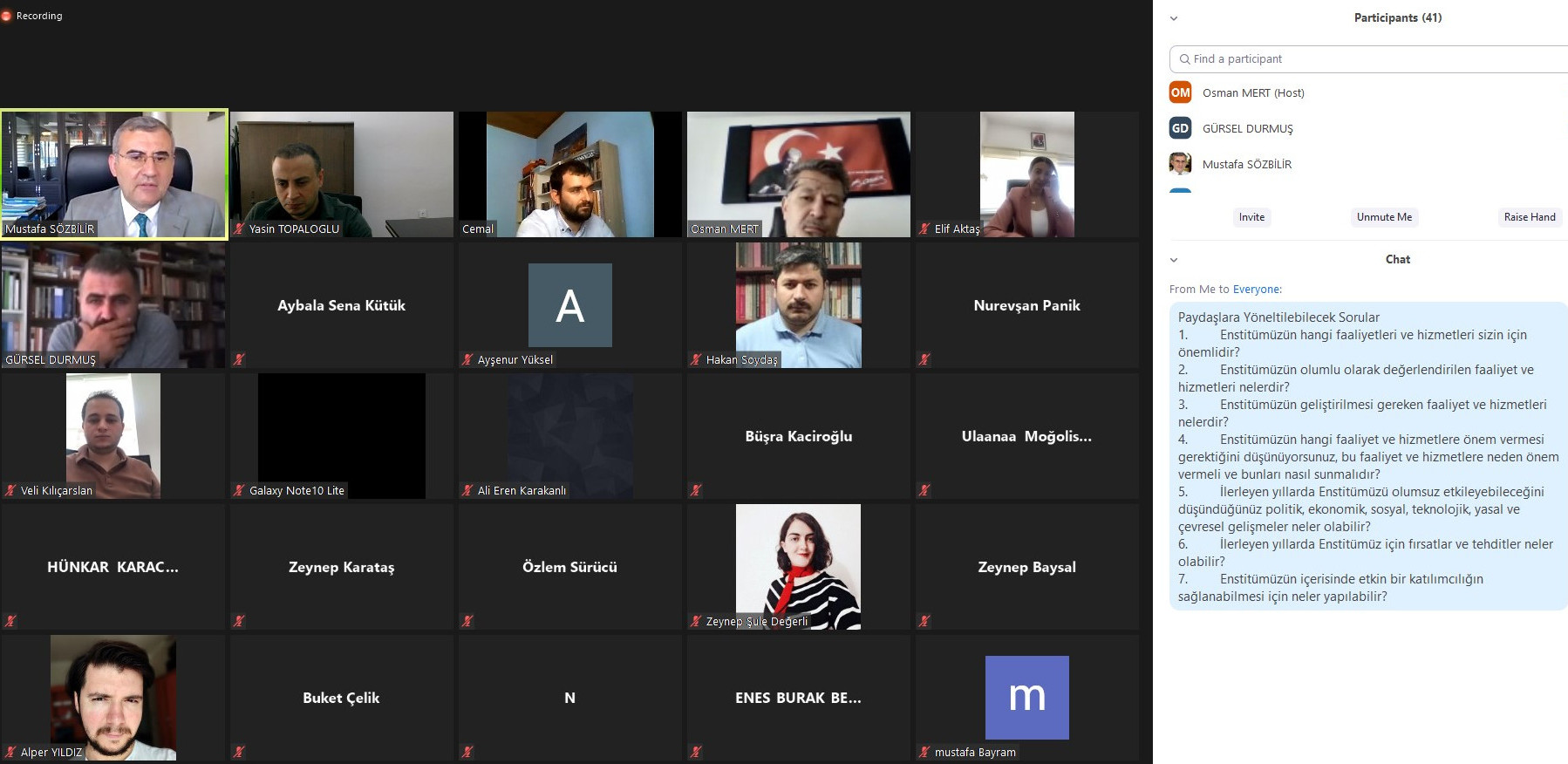
Task: Open the Everyone recipient selector in chat
Action: pyautogui.click(x=1257, y=290)
